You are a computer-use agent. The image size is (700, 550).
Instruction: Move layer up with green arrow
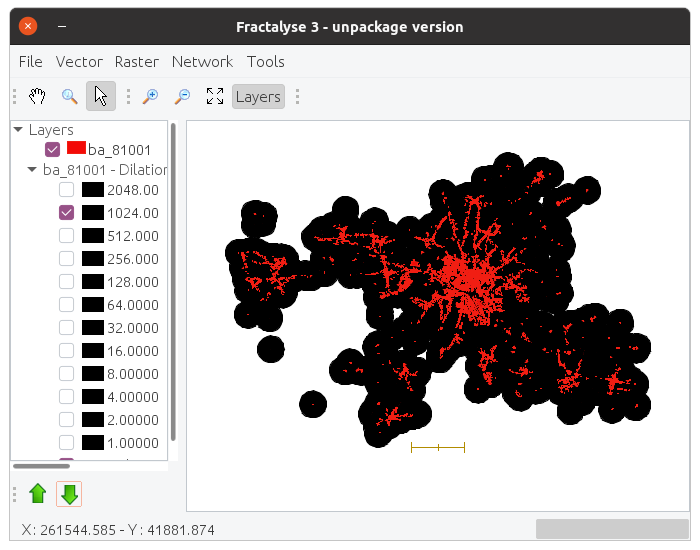38,493
